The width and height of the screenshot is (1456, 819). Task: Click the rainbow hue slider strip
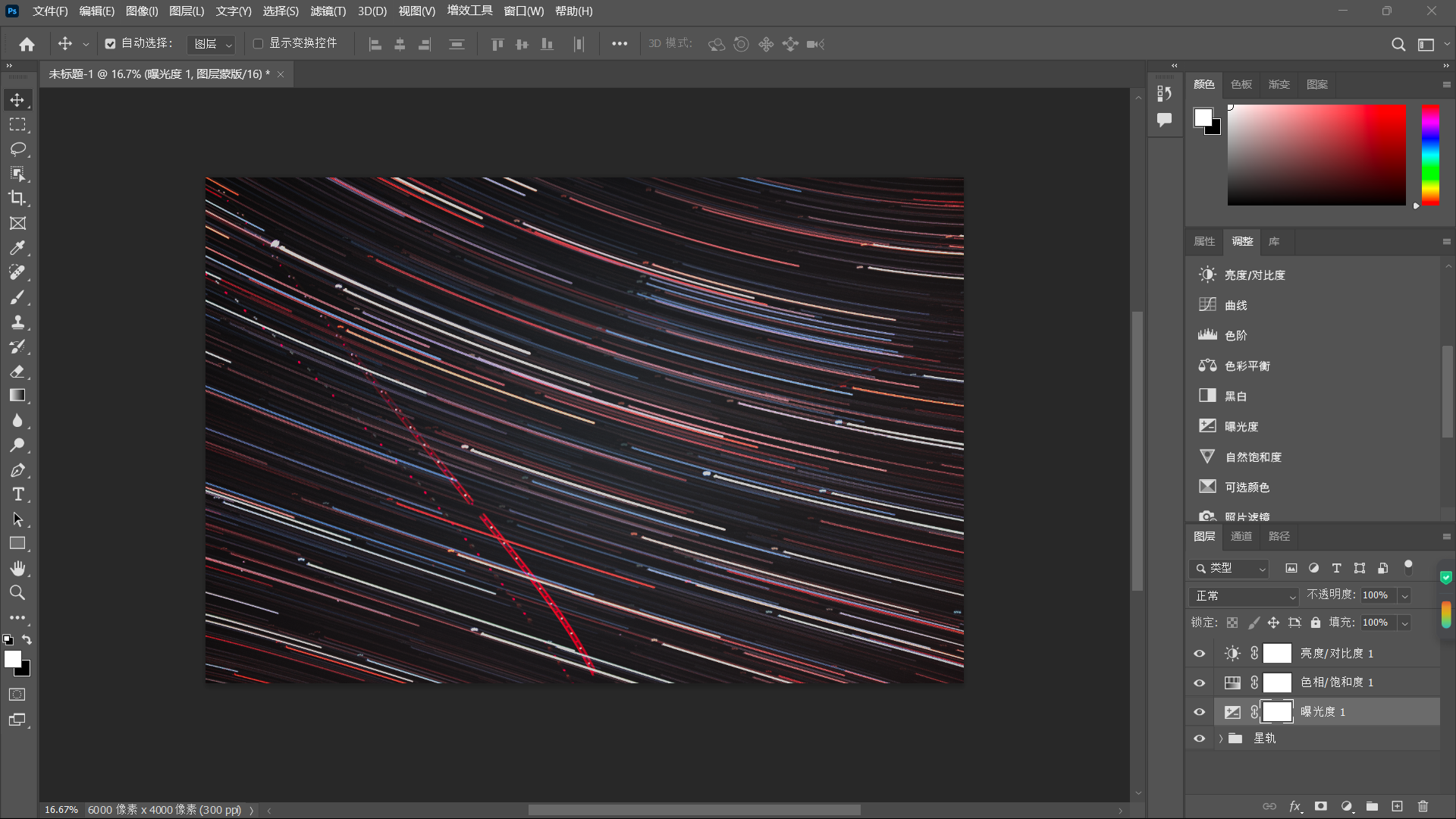point(1430,155)
